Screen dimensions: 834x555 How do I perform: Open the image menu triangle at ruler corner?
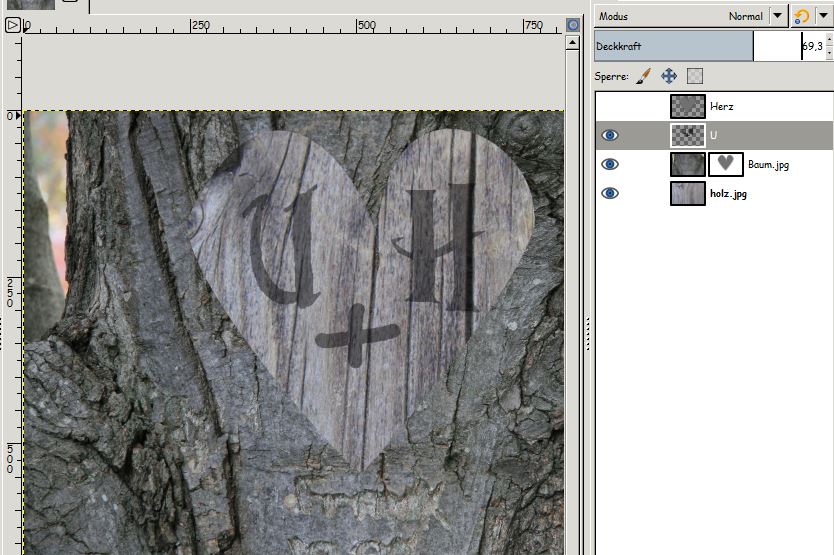point(12,25)
